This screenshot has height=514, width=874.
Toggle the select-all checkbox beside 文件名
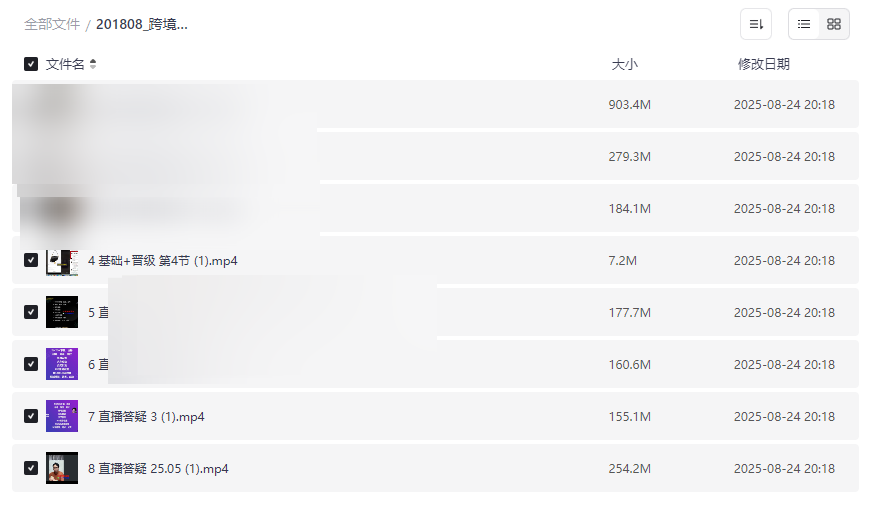tap(31, 64)
